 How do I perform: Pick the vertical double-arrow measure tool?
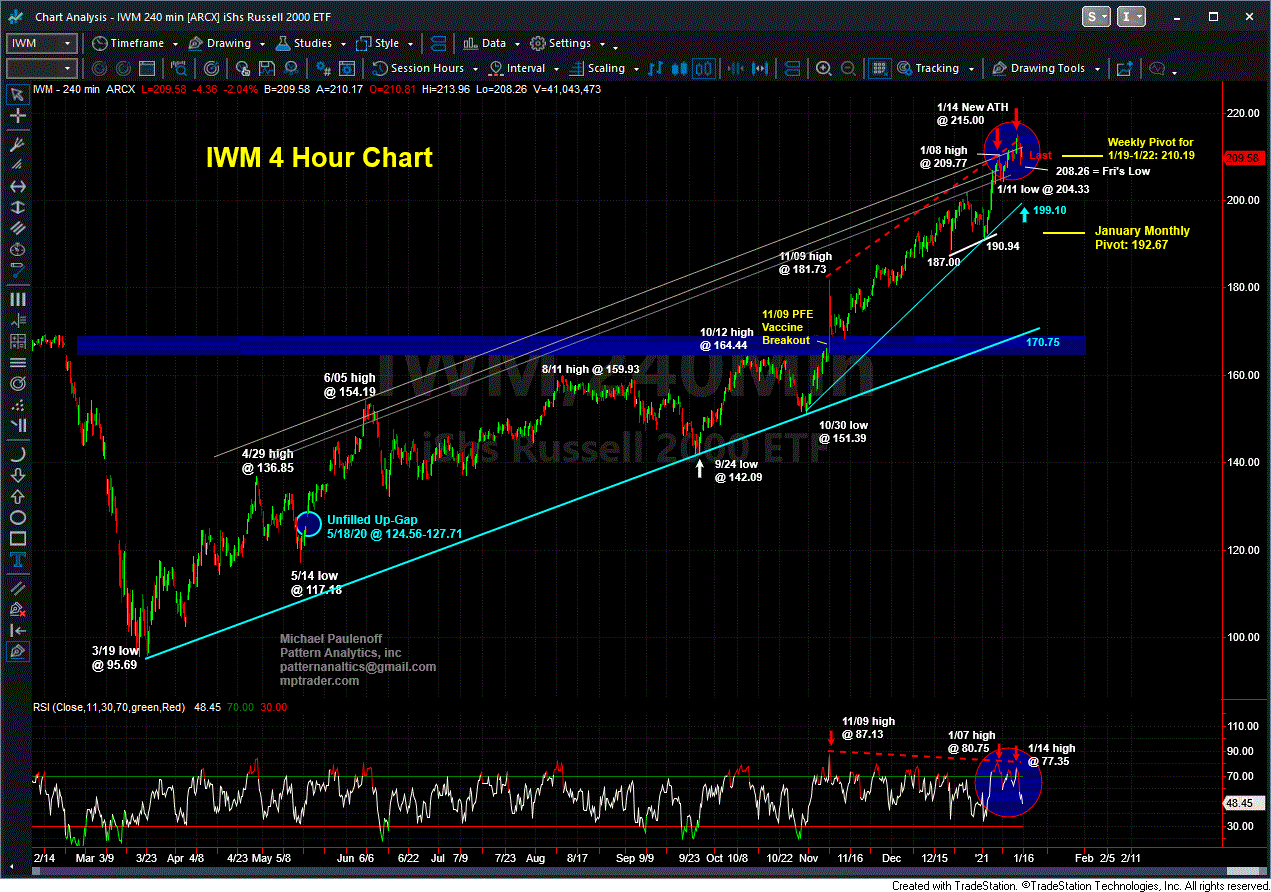[18, 206]
